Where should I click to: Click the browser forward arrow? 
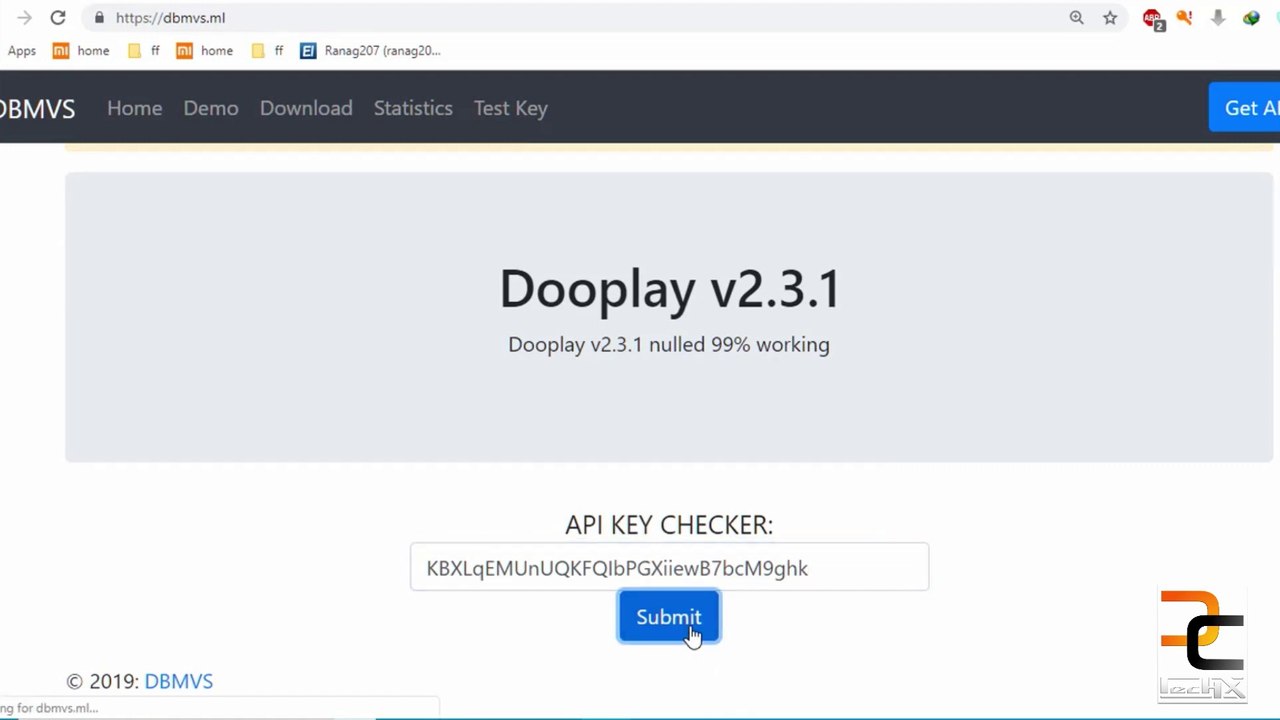[x=24, y=18]
